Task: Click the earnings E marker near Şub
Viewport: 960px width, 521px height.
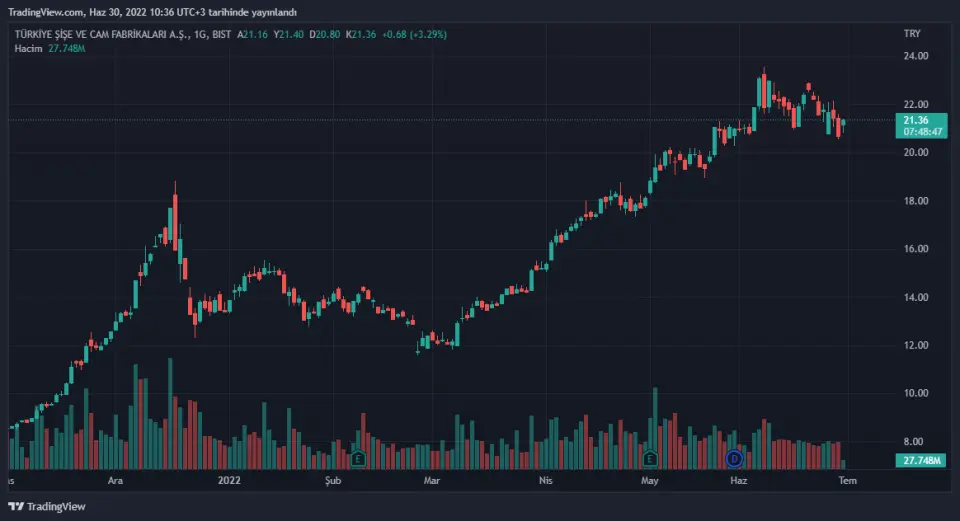Action: click(358, 459)
